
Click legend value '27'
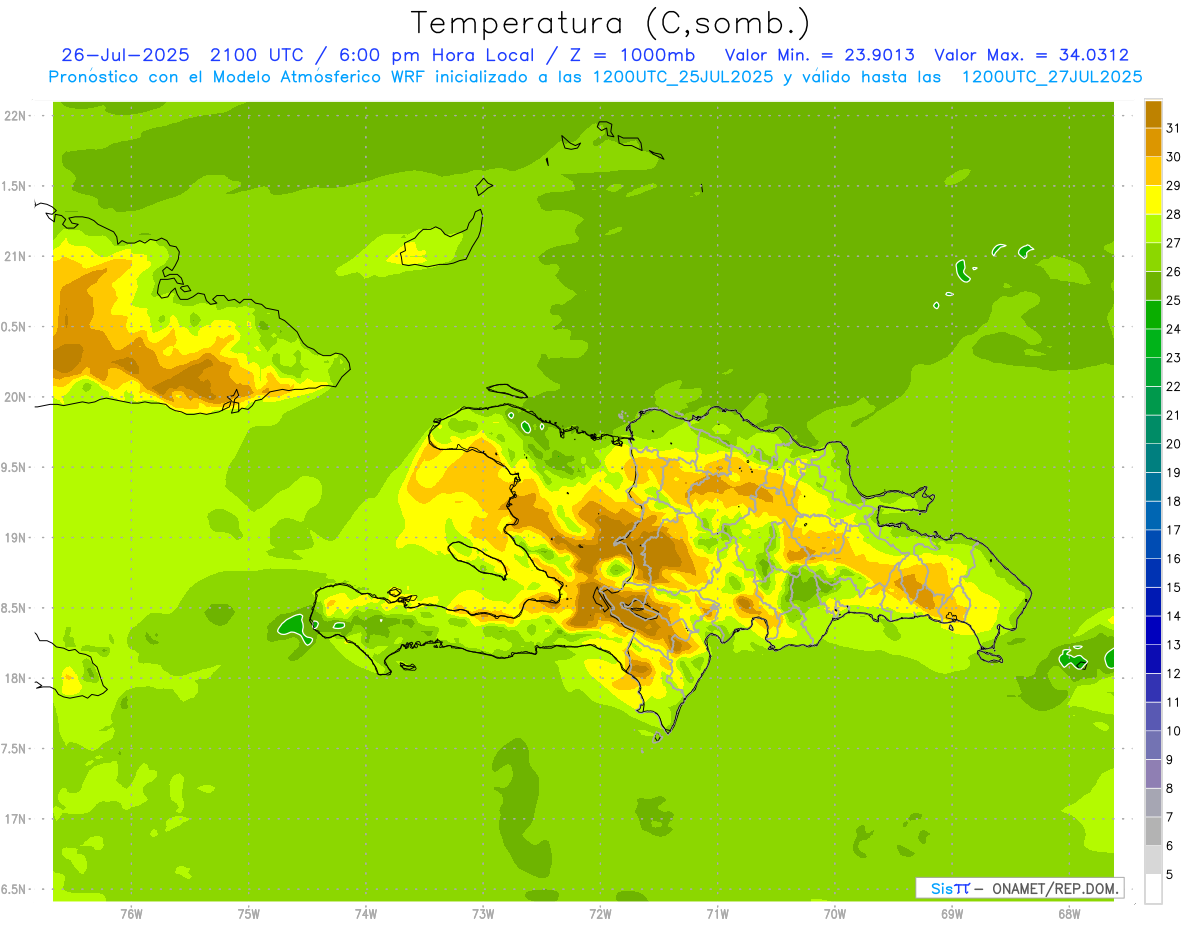[1174, 243]
